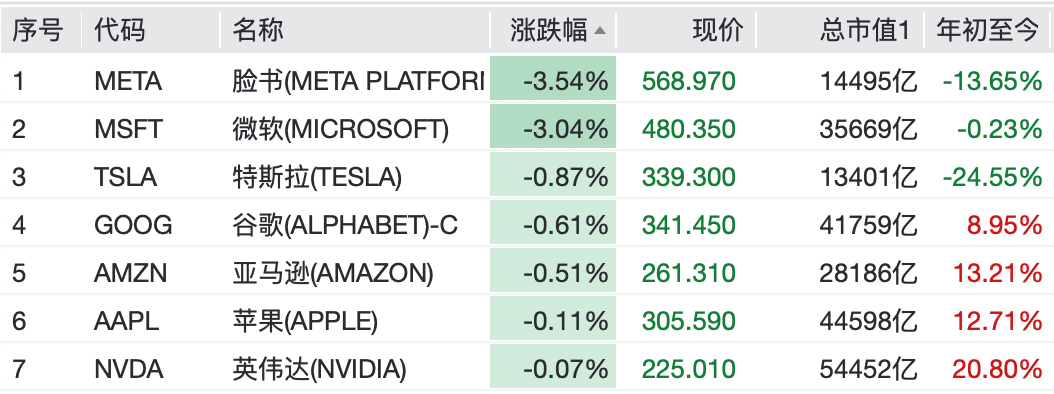The width and height of the screenshot is (1054, 394).
Task: Select the MSFT ticker code
Action: pyautogui.click(x=128, y=129)
